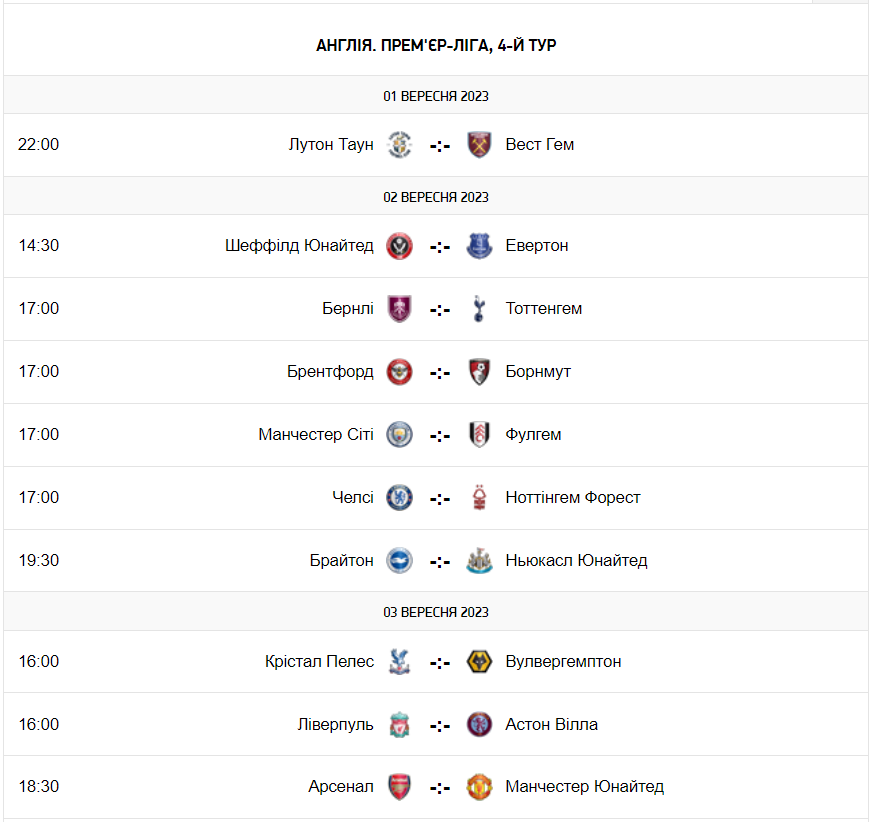Select the Nottingham Forest tree crest
Image resolution: width=872 pixels, height=822 pixels.
tap(479, 497)
